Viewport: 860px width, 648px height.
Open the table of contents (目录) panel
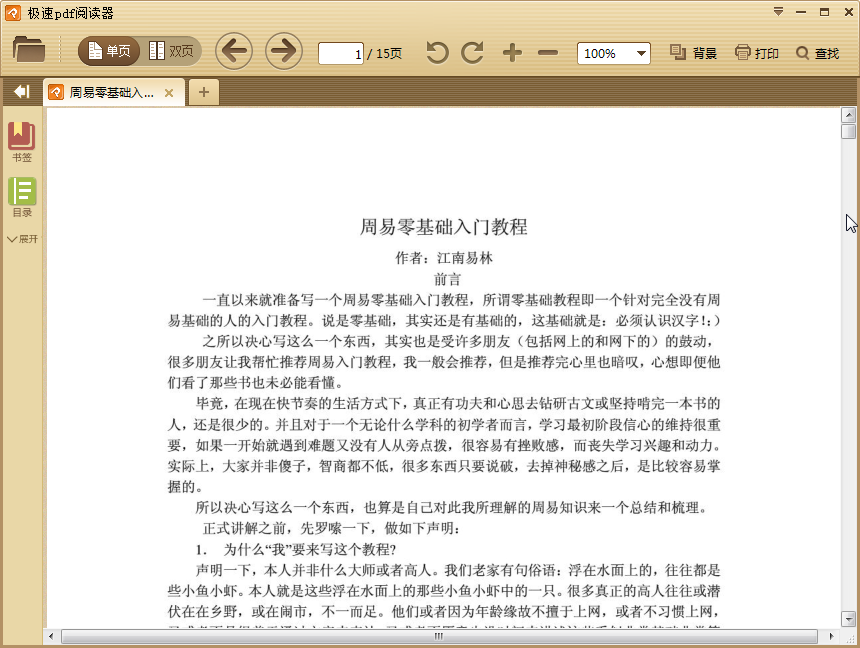coord(22,197)
